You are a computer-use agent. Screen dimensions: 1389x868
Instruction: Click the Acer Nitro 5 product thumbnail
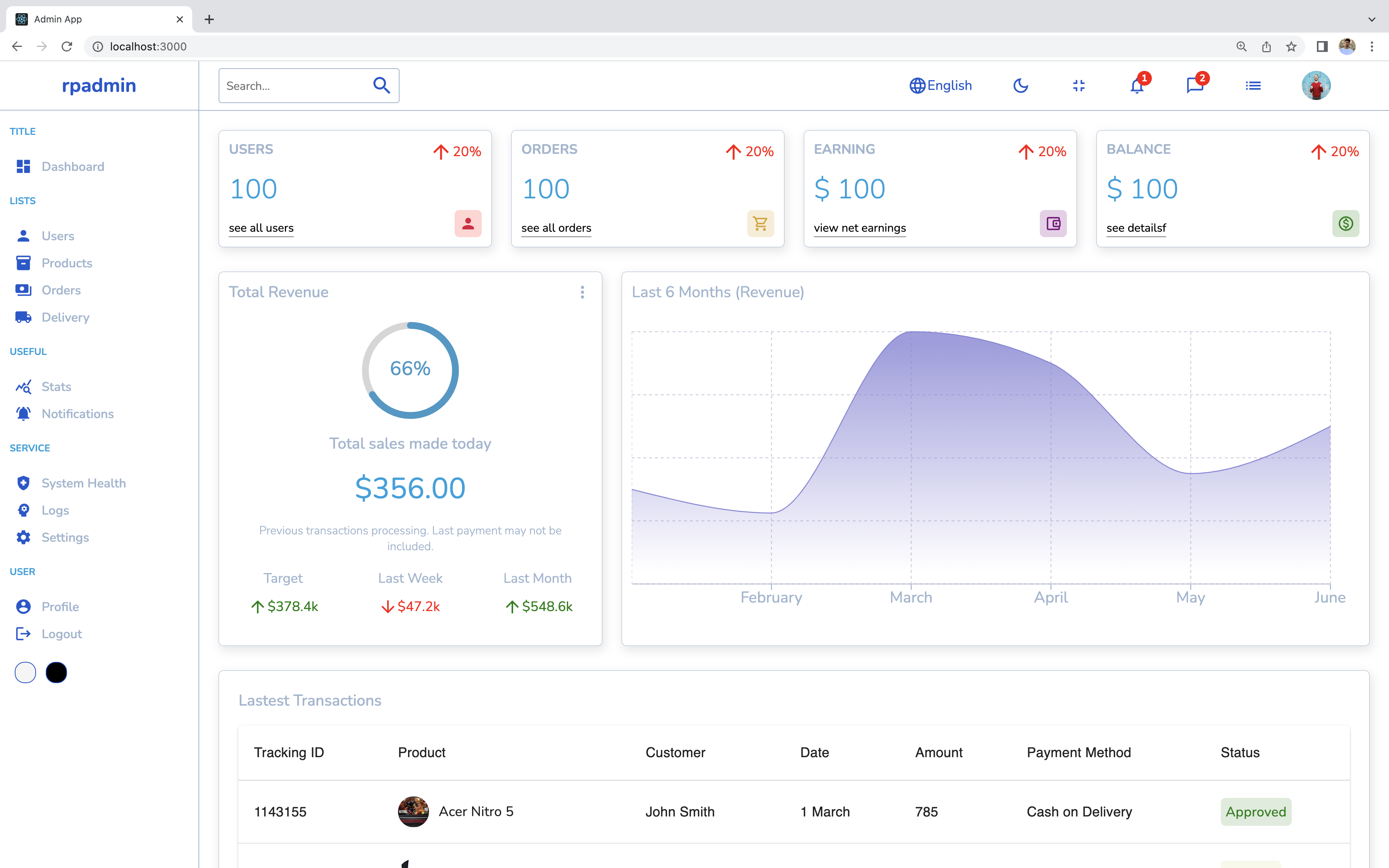(x=413, y=812)
